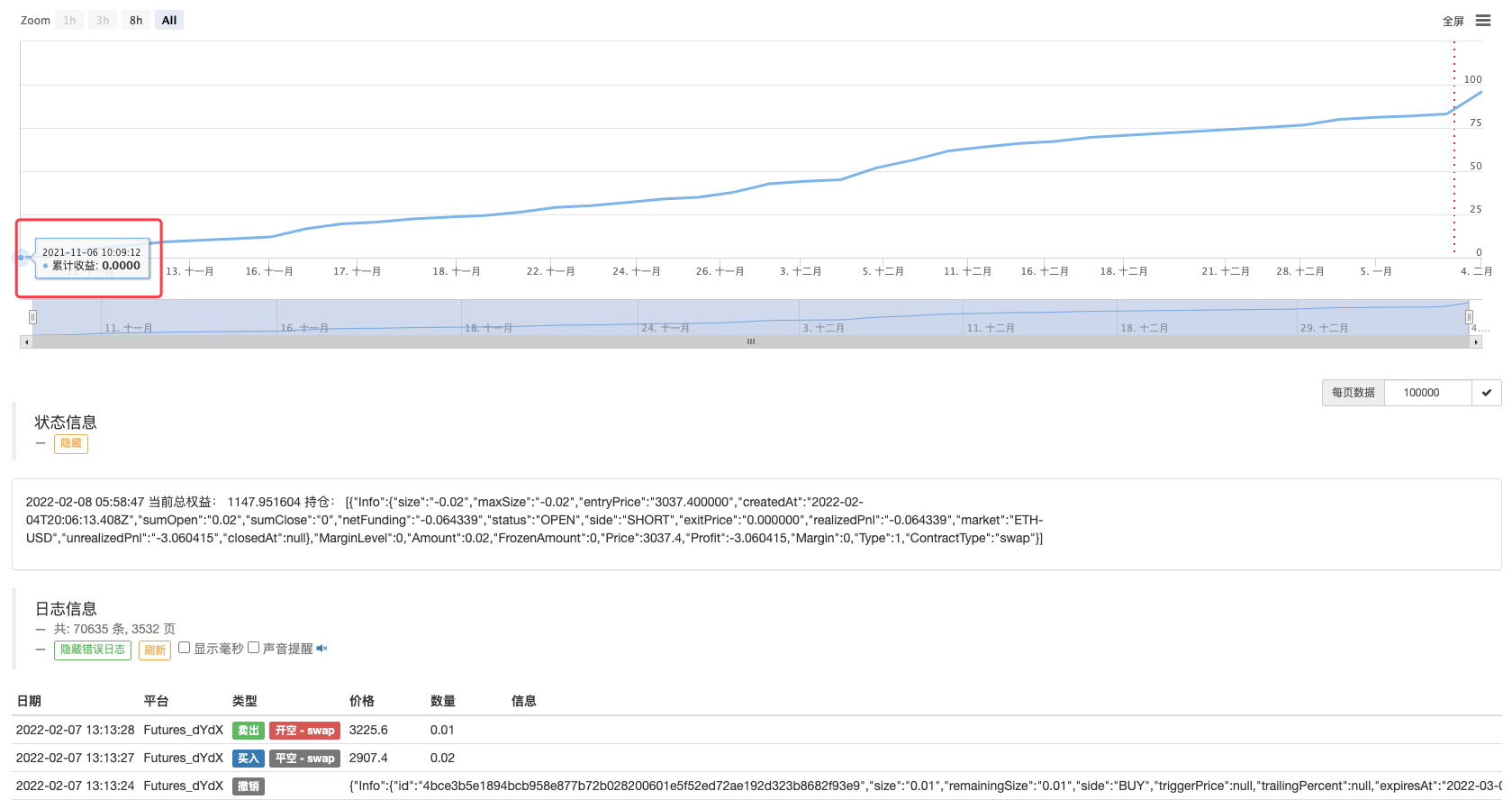Click the 开空 - swap tag

point(305,731)
